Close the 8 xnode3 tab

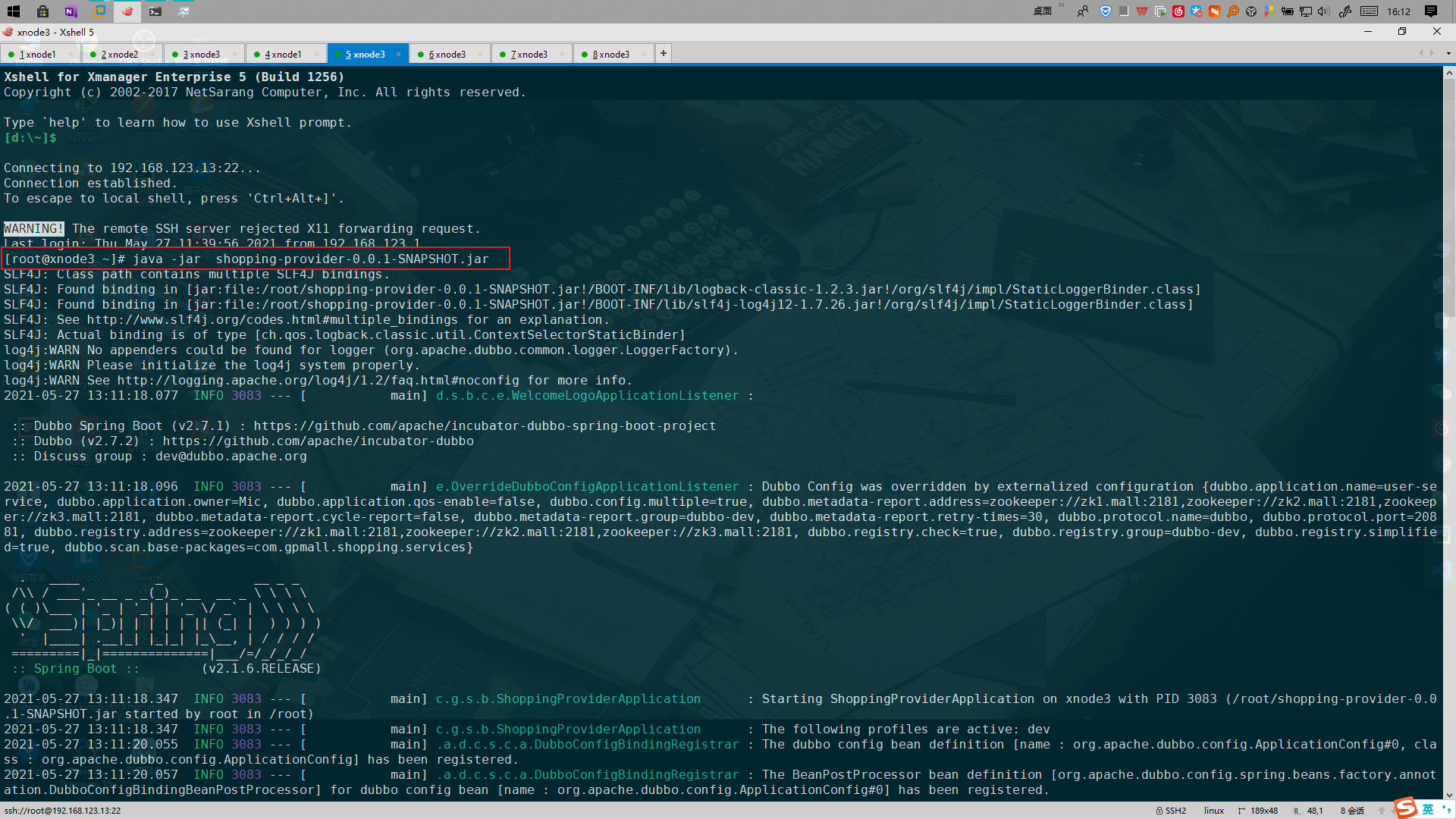coord(644,55)
